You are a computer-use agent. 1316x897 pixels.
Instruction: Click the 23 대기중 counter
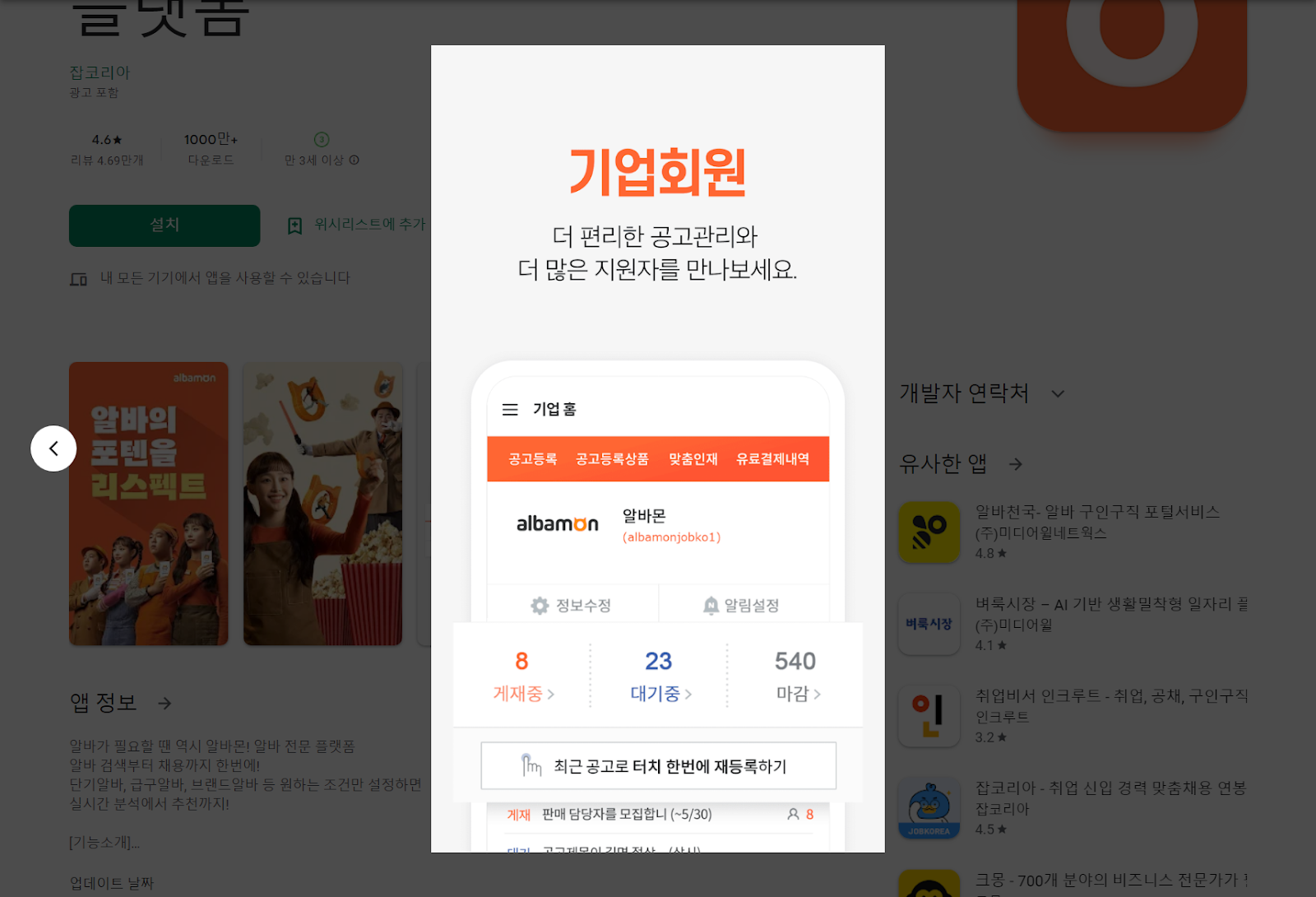[660, 676]
